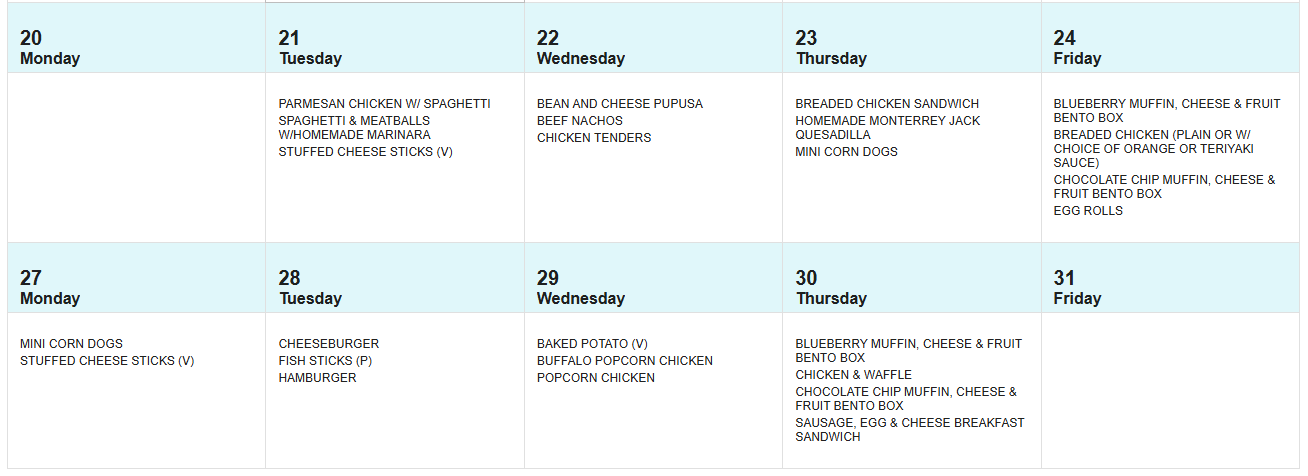Select Egg Rolls on Friday 24
1308x476 pixels.
(x=1087, y=211)
